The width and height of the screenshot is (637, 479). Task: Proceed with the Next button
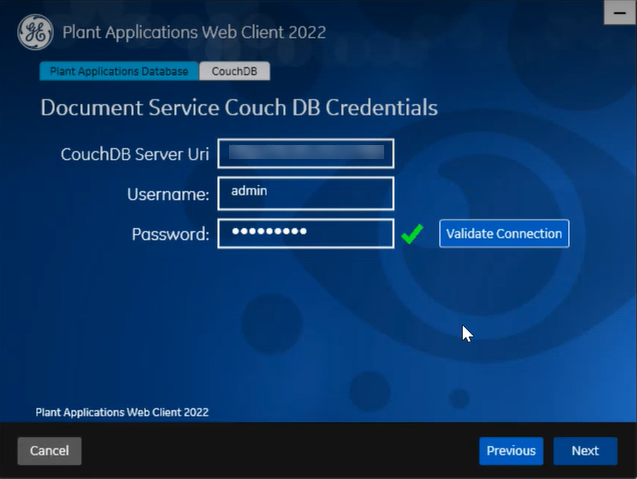pos(585,451)
